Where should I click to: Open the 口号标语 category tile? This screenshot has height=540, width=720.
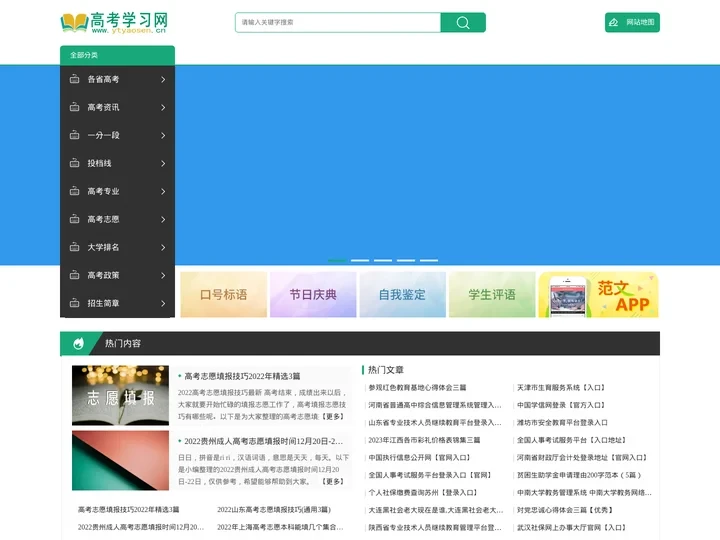coord(224,294)
